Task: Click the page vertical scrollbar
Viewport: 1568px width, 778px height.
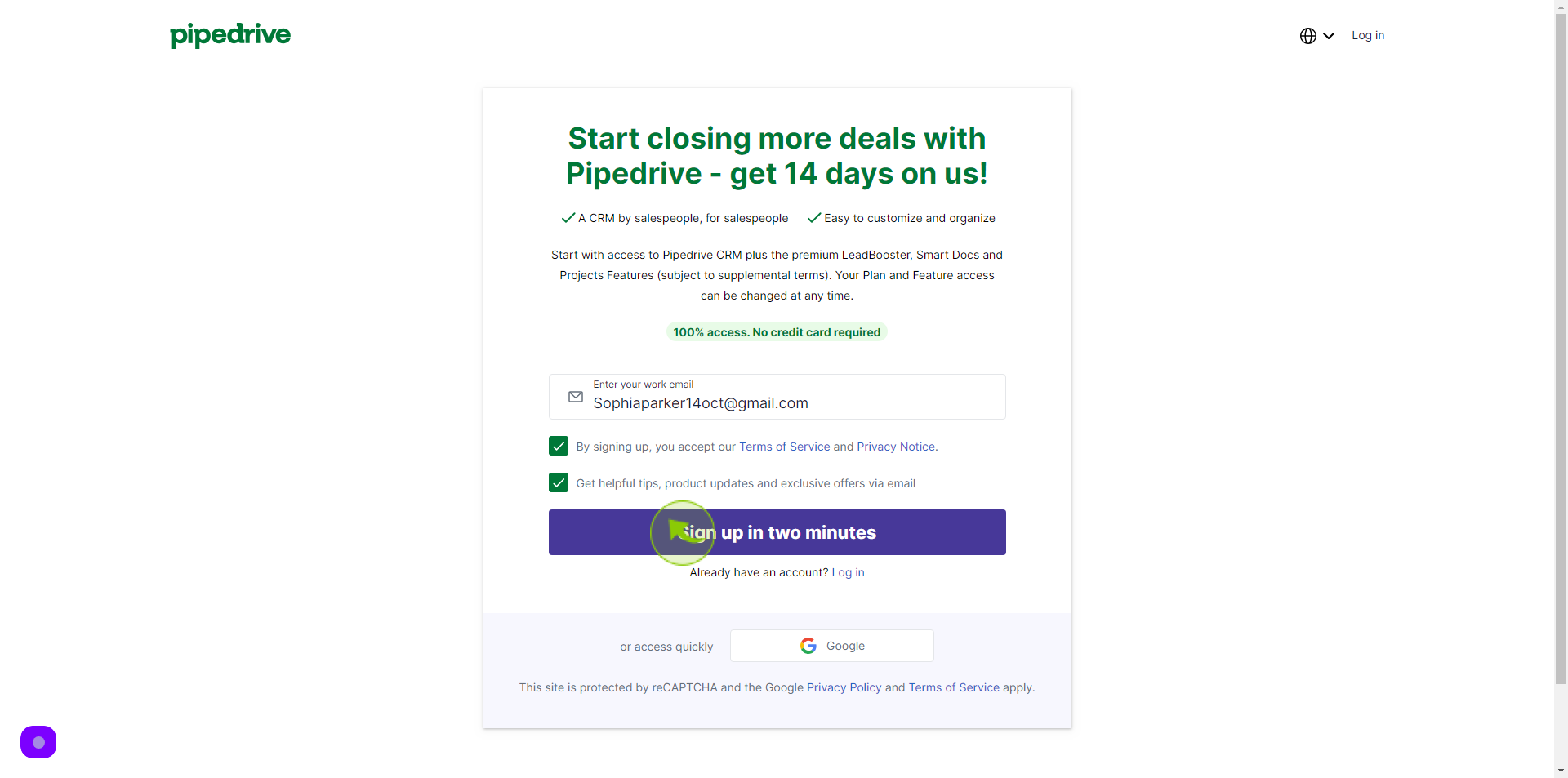Action: coord(1561,349)
